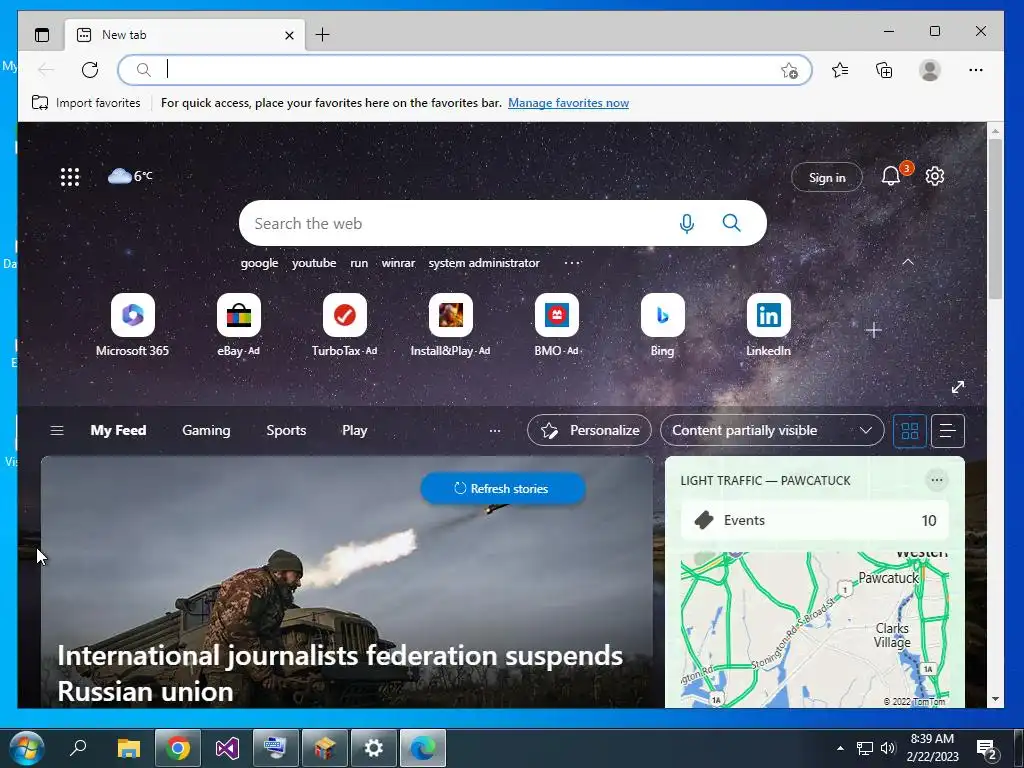Expand the background image view arrow

coord(957,387)
